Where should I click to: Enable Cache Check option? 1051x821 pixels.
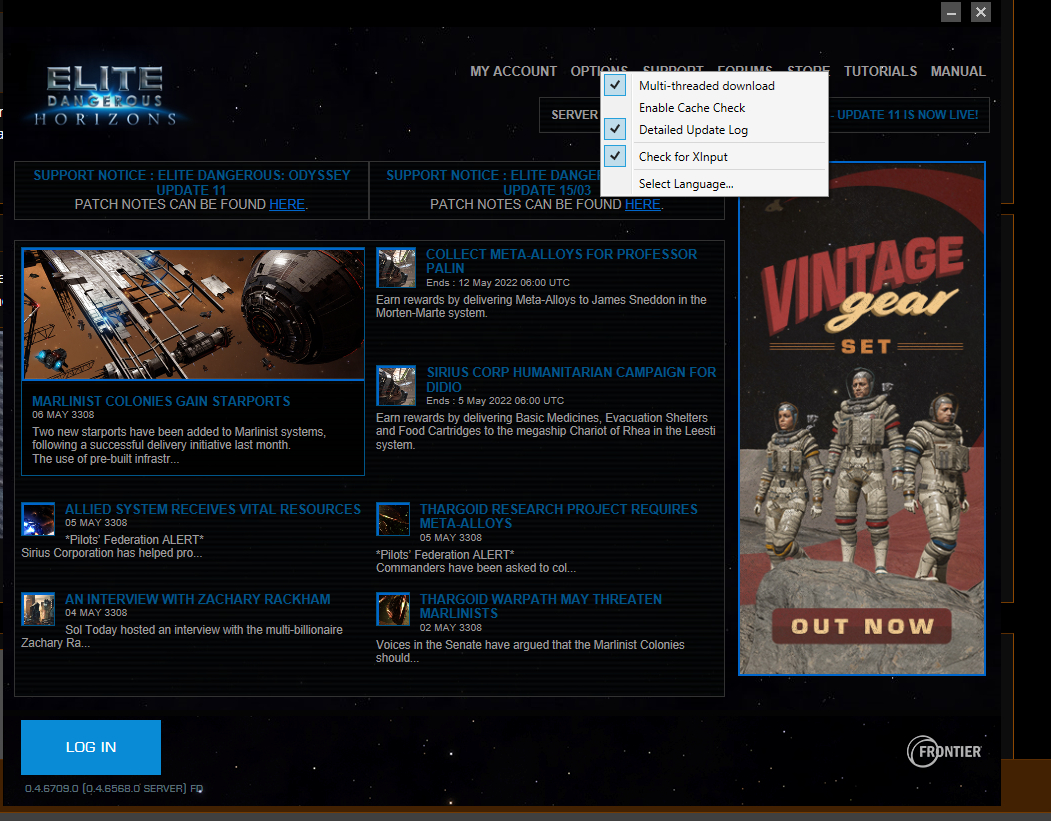pyautogui.click(x=714, y=108)
